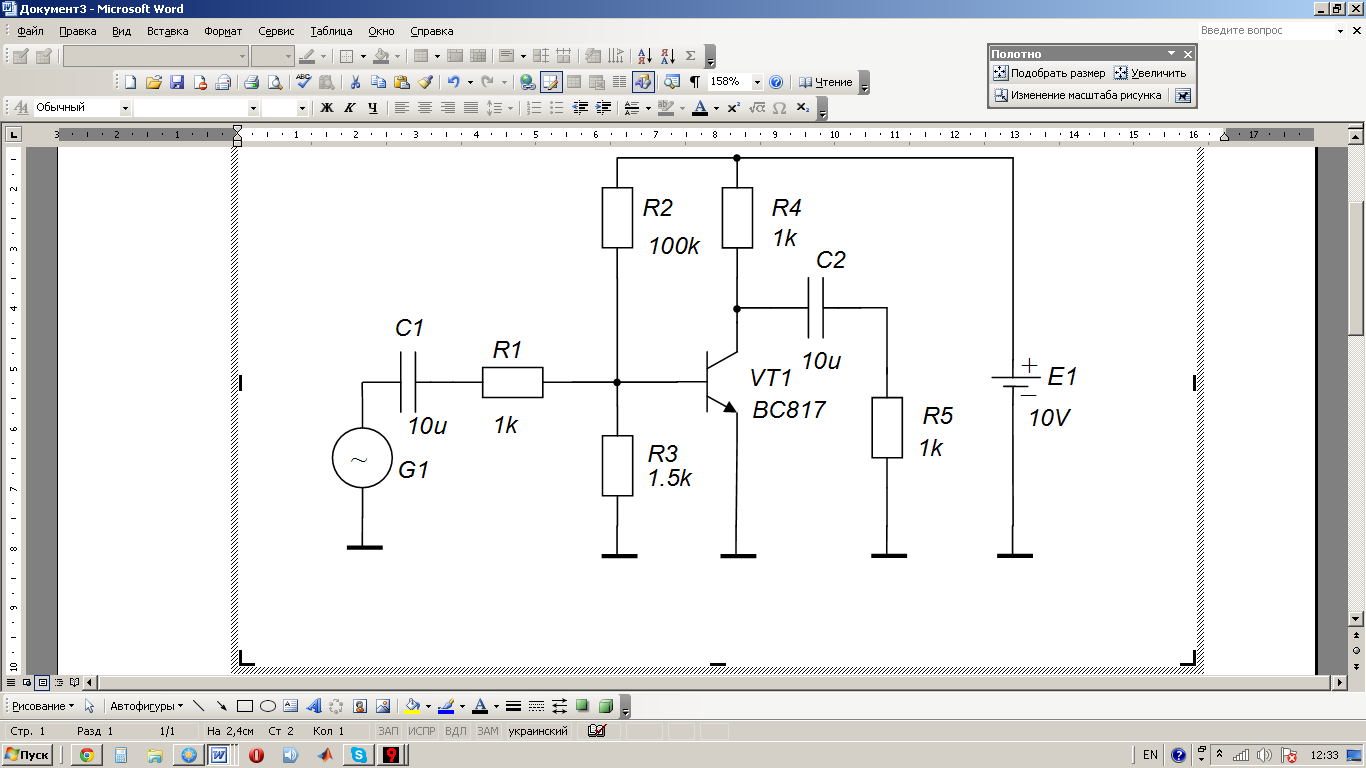Viewport: 1366px width, 768px height.
Task: Insert WordArt object
Action: (x=313, y=706)
